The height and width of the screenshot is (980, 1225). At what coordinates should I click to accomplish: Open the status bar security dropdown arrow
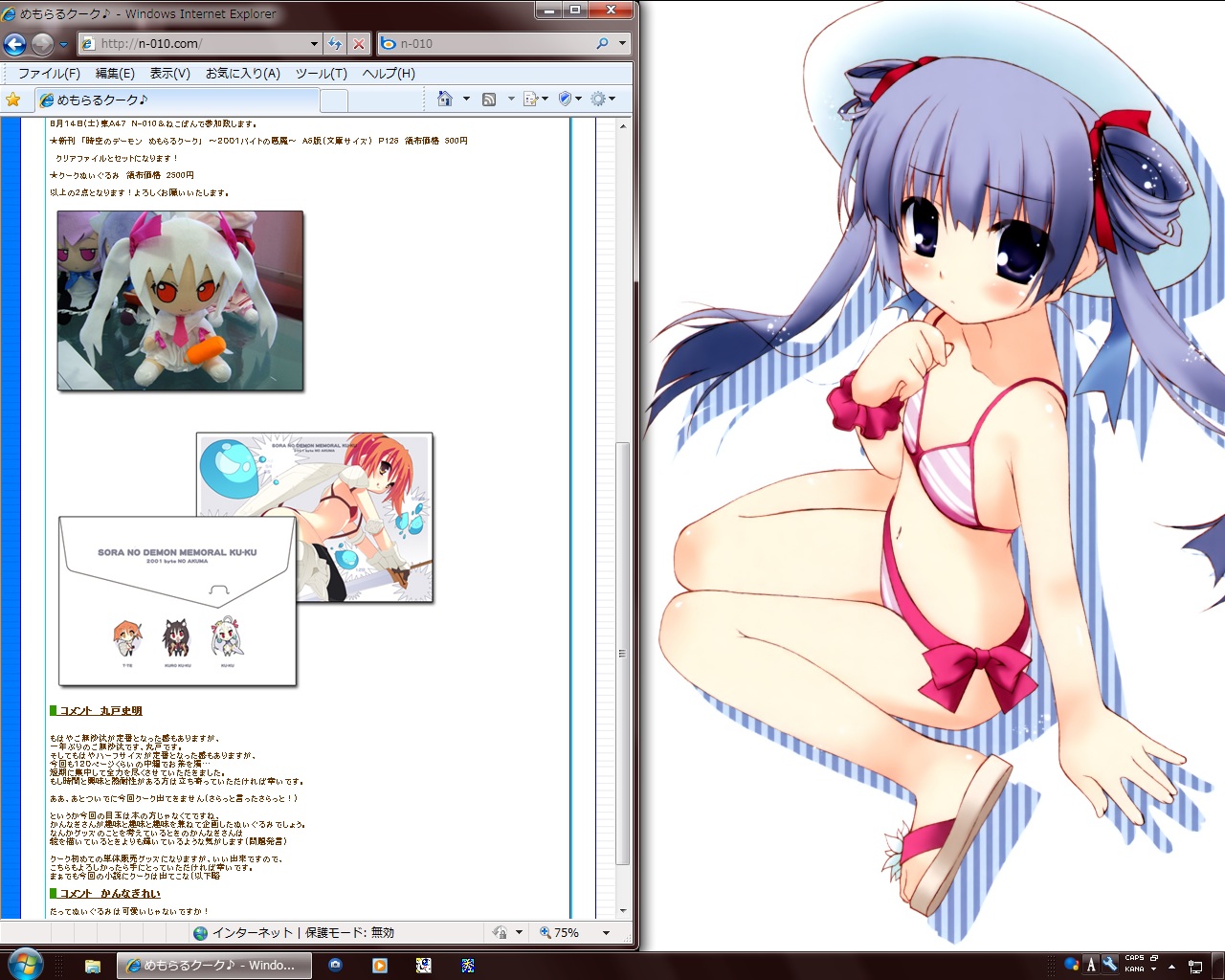click(x=519, y=932)
